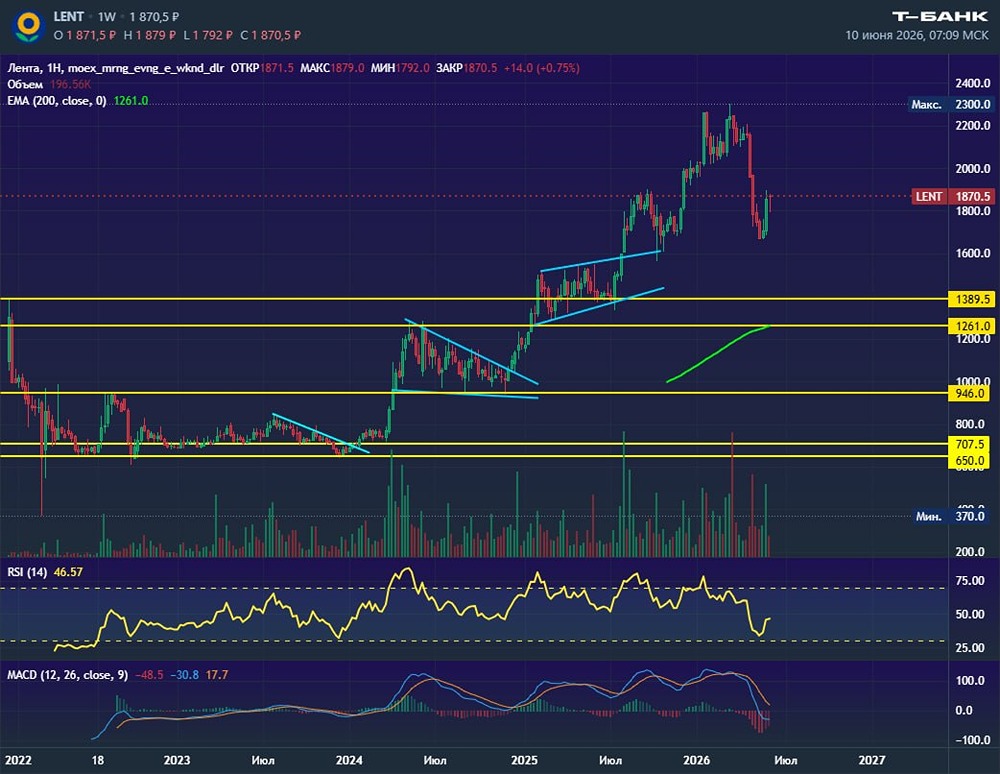Click the RSI 75.00 scale tick

click(969, 581)
